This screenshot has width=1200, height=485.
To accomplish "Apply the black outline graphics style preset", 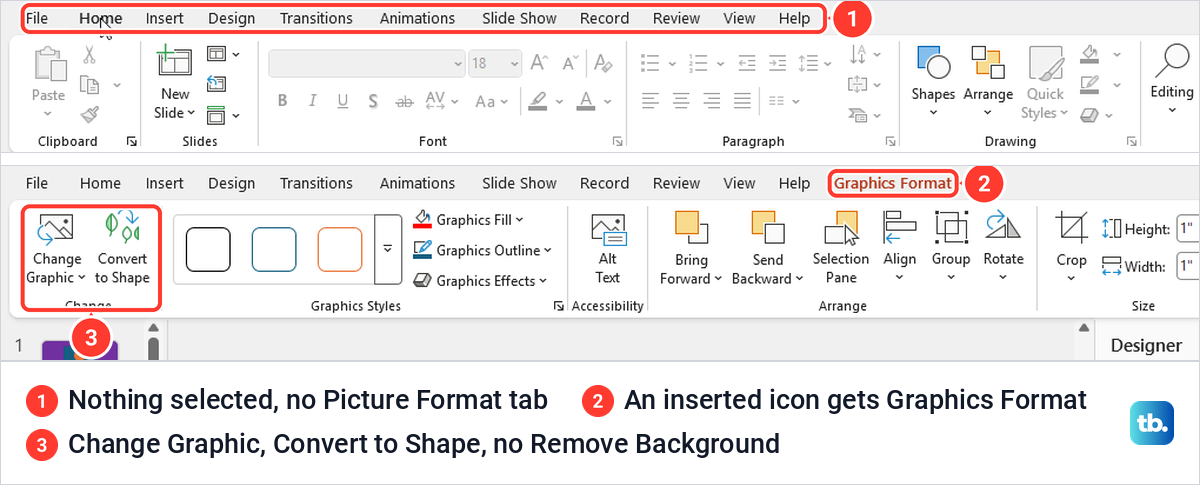I will pos(208,249).
